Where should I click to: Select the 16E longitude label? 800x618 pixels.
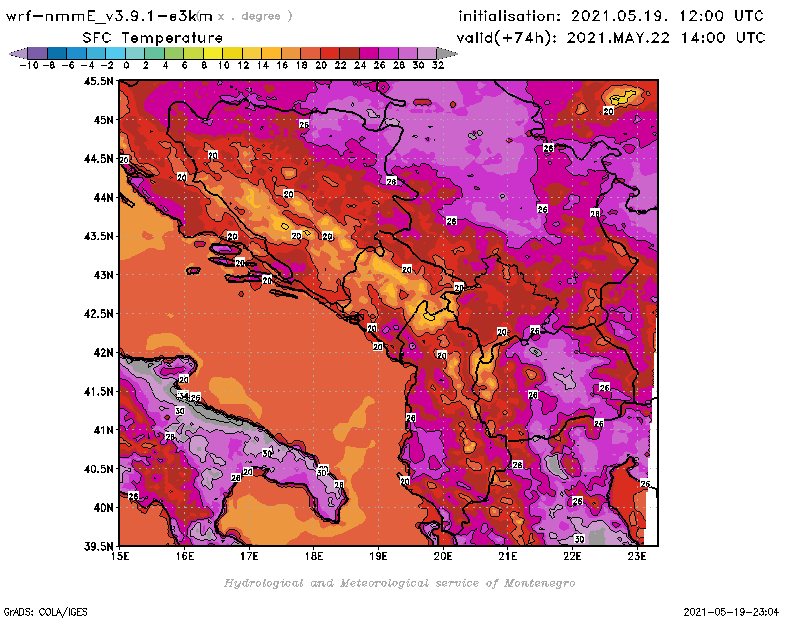[185, 556]
